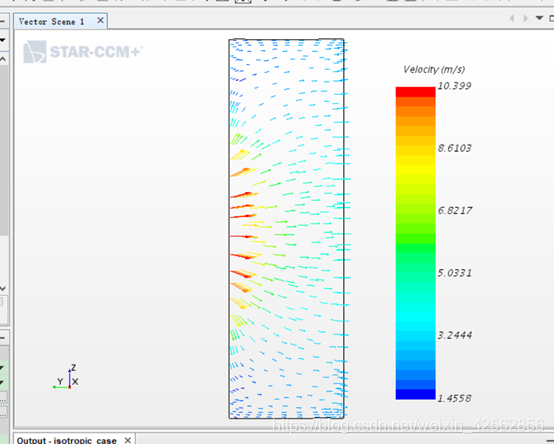Click the red high-velocity vectors at the inlet
This screenshot has height=444, width=554.
click(x=243, y=215)
